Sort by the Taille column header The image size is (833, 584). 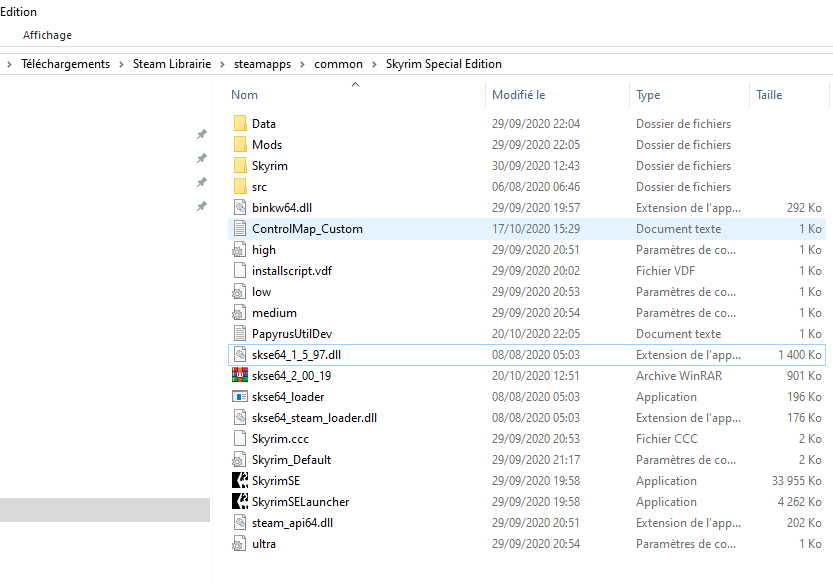click(769, 95)
